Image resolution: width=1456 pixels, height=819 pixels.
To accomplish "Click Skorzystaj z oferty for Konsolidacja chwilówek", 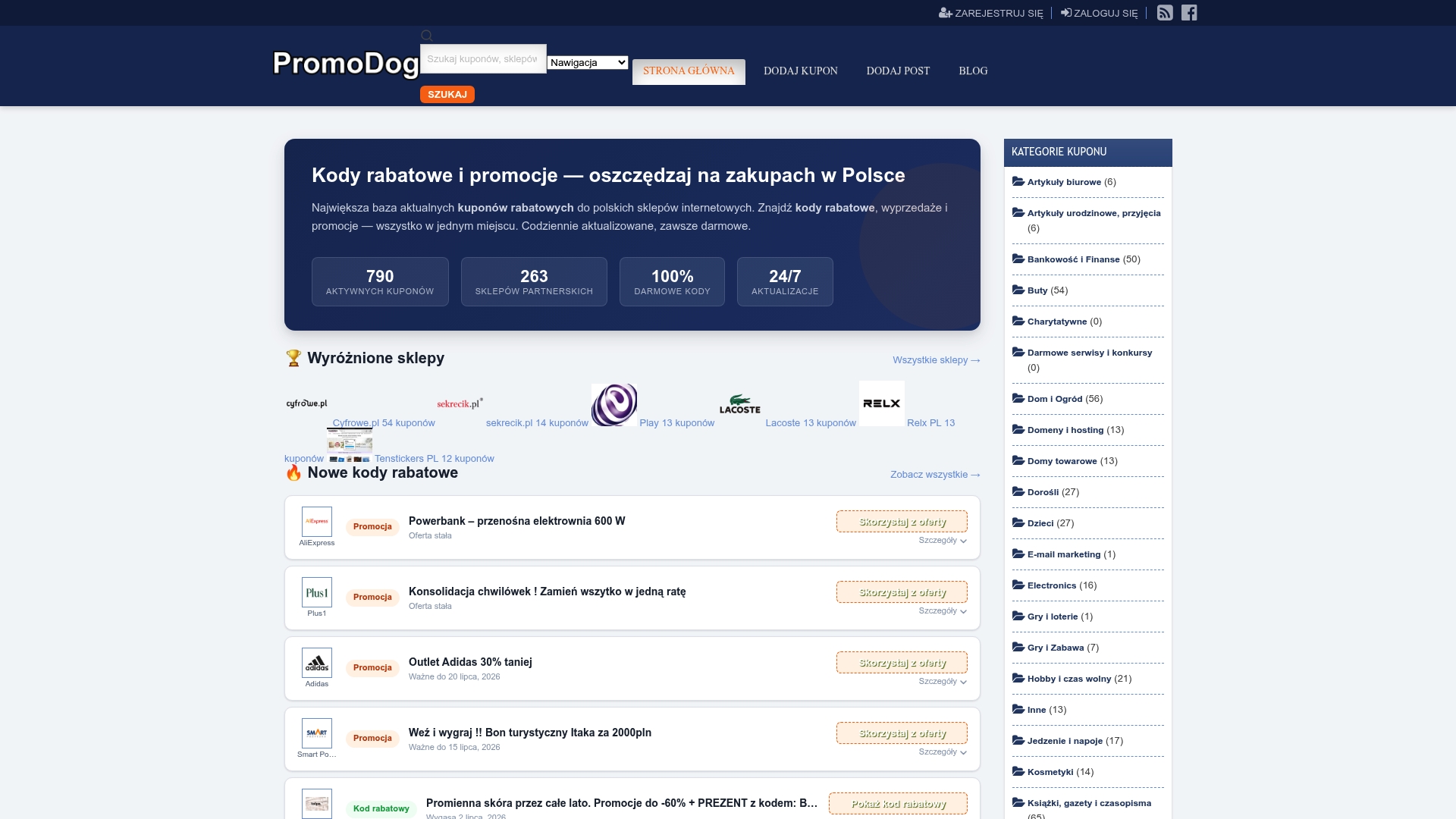I will [x=902, y=592].
